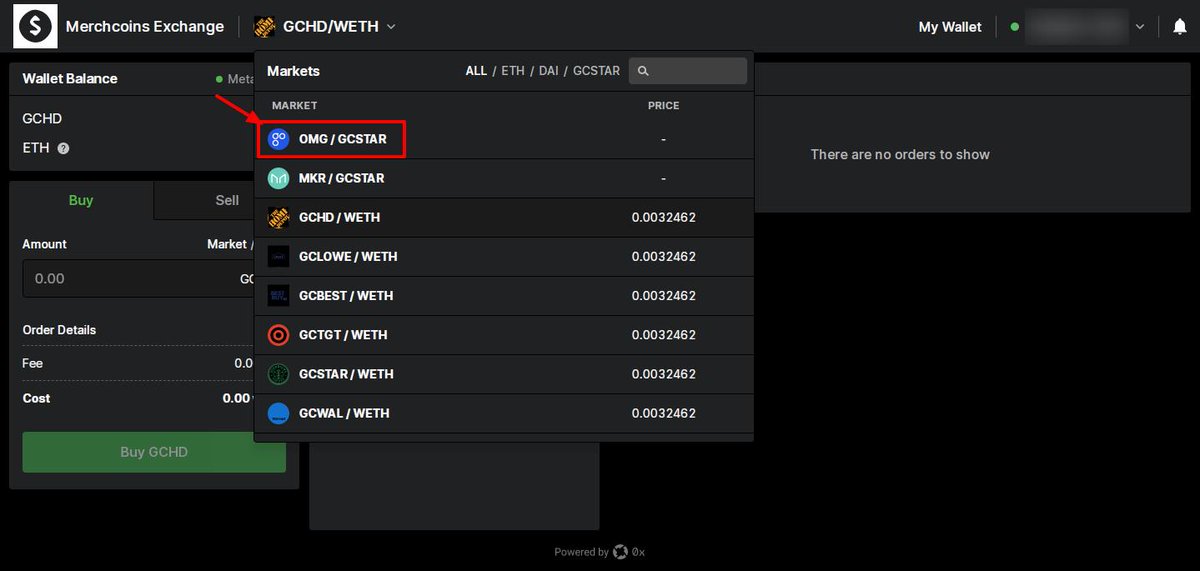Image resolution: width=1200 pixels, height=571 pixels.
Task: Focus the Amount input field
Action: click(140, 278)
